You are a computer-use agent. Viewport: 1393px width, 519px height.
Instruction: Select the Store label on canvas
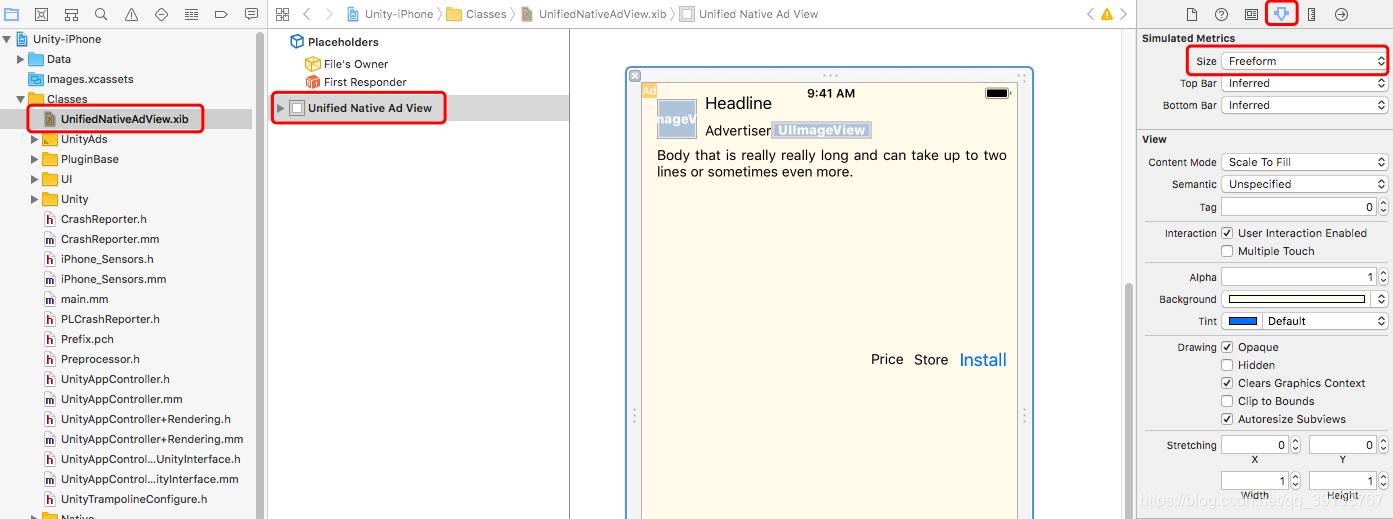coord(931,359)
